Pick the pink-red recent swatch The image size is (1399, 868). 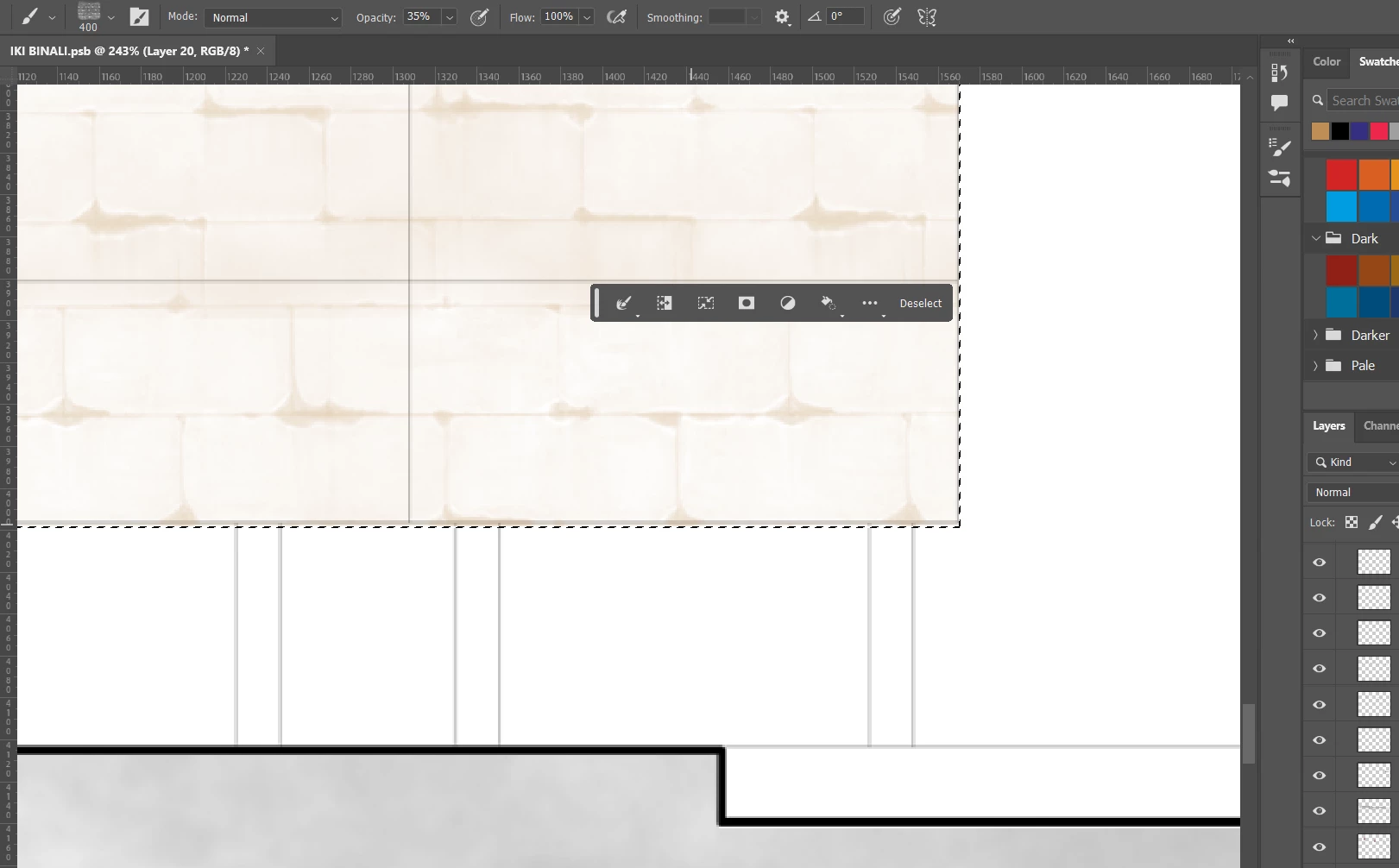point(1380,131)
